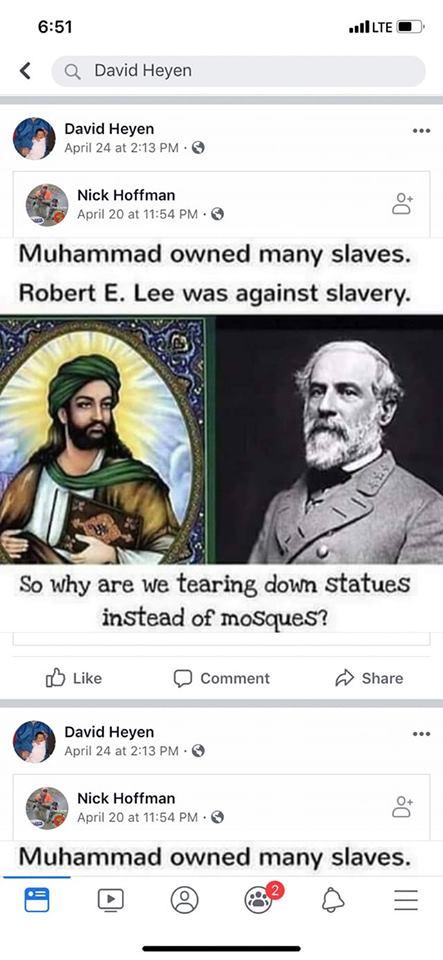
Task: Like the first shared post
Action: (74, 678)
